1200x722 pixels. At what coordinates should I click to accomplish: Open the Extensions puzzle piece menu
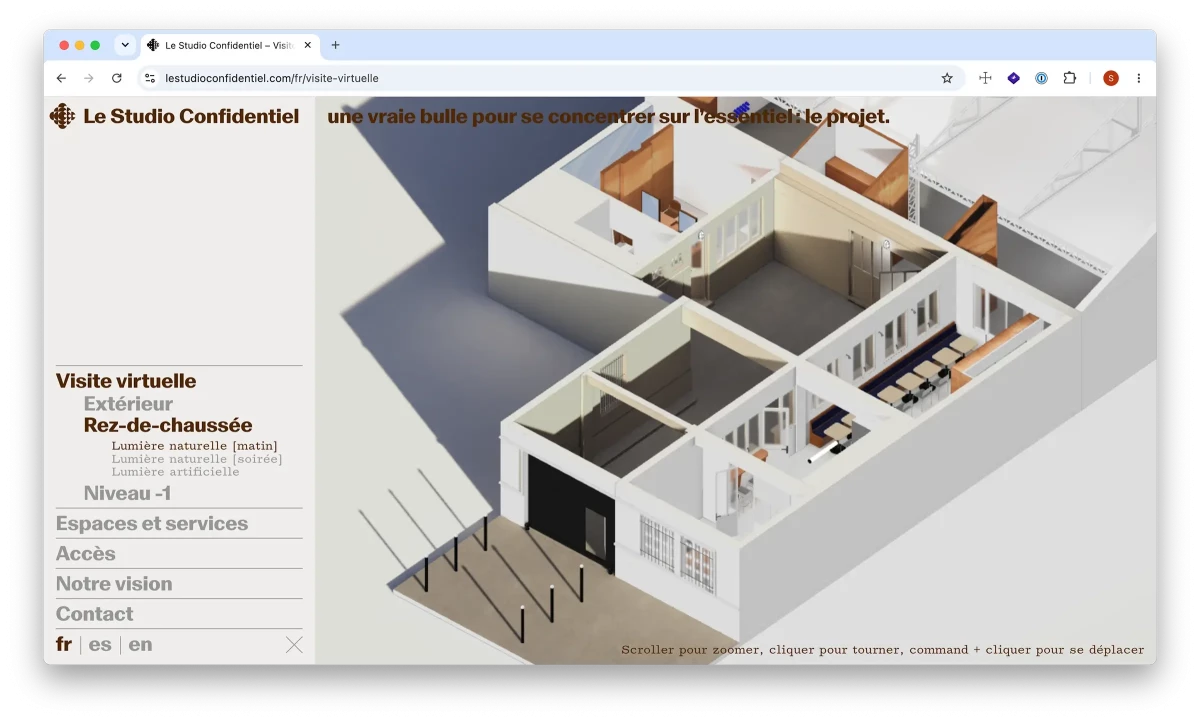pos(1069,78)
